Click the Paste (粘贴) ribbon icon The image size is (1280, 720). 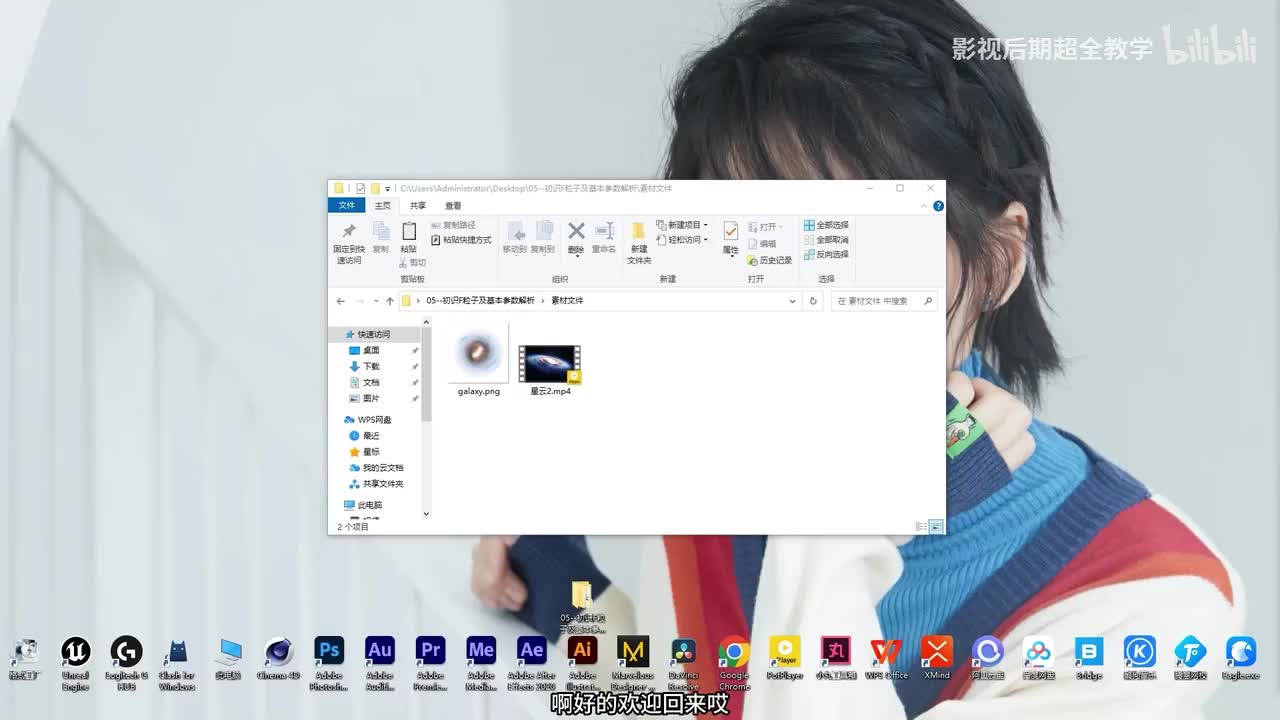409,238
